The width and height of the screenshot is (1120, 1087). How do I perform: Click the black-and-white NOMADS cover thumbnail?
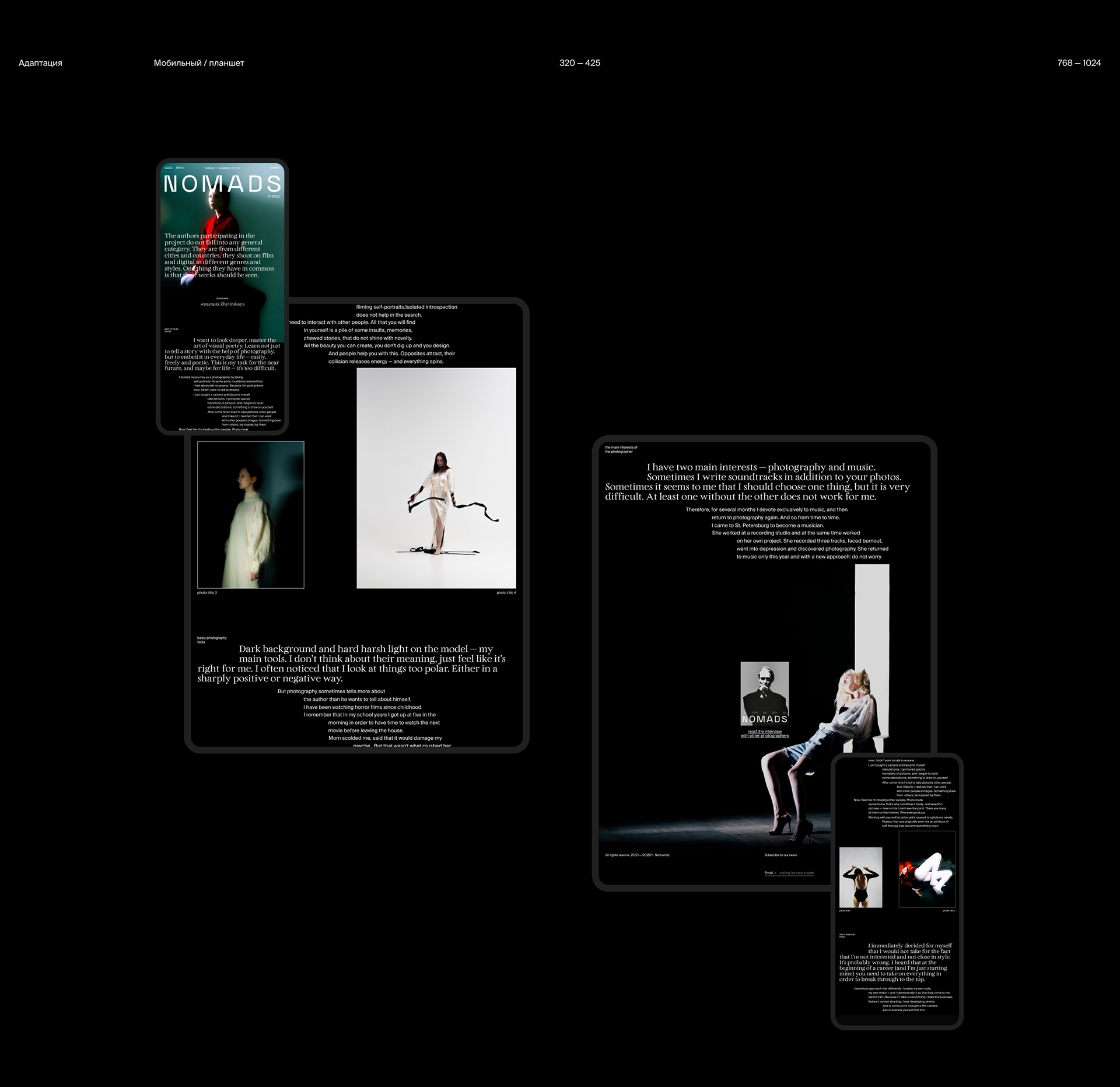tap(765, 691)
